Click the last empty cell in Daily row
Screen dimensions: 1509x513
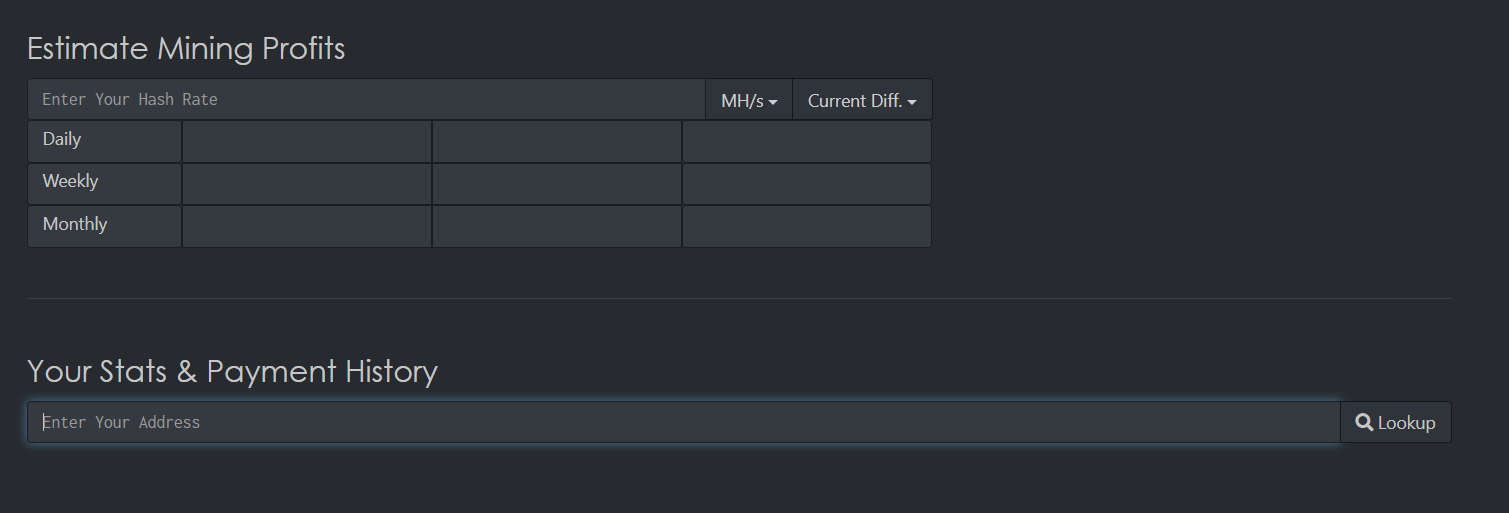coord(806,141)
